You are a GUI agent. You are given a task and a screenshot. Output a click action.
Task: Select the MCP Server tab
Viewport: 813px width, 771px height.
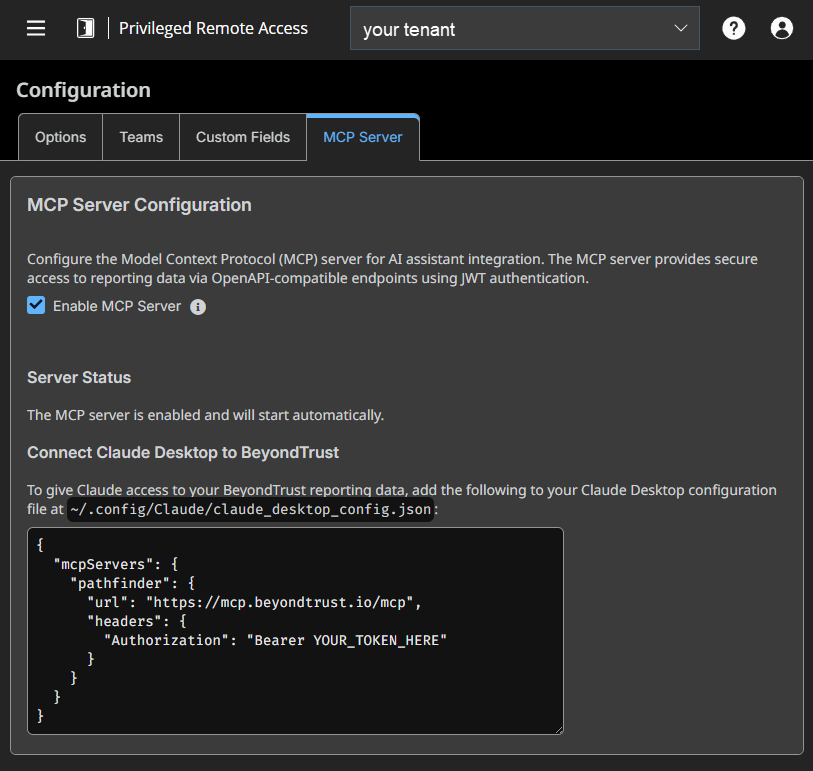coord(363,137)
